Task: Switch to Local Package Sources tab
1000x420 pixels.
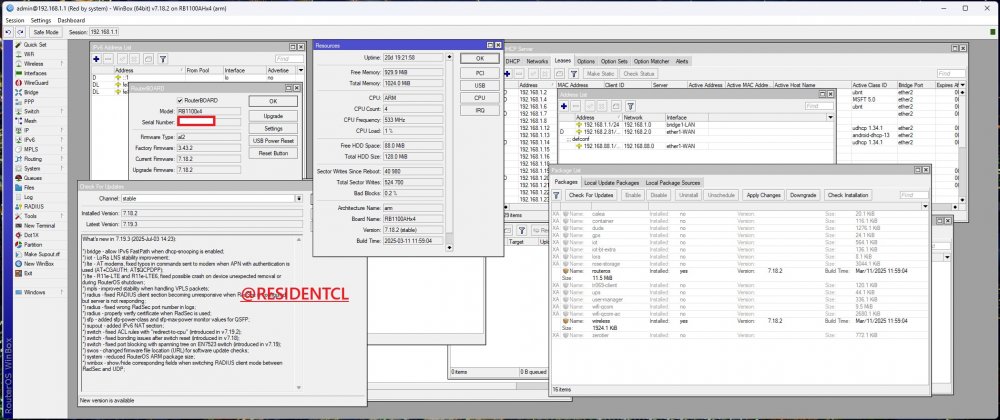Action: pos(673,183)
